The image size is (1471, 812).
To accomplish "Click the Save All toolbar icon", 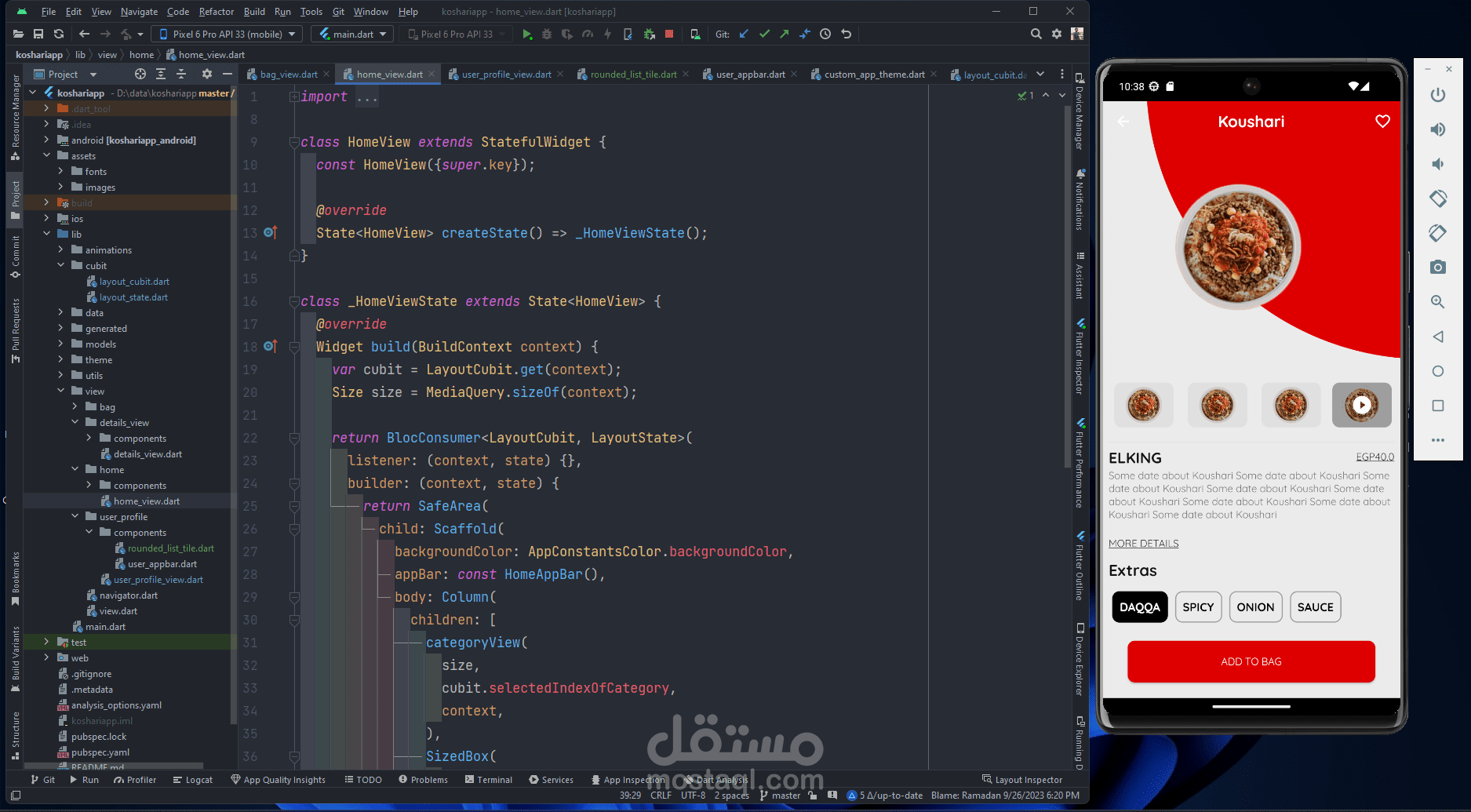I will point(38,34).
